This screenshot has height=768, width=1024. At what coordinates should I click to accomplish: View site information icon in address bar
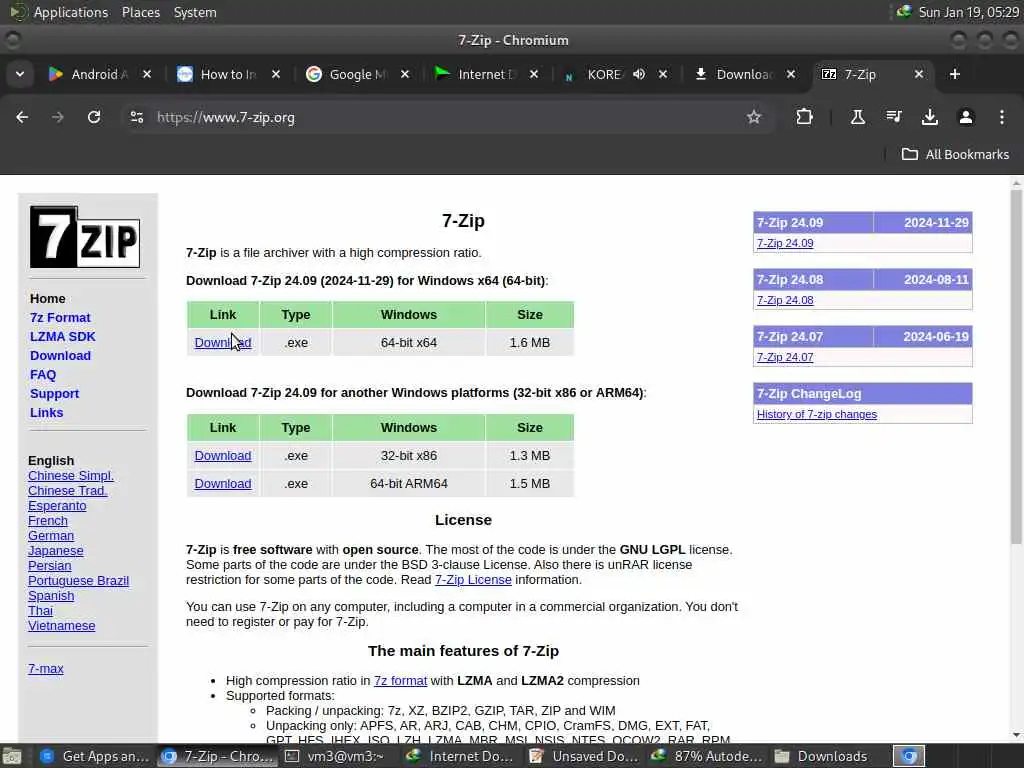click(136, 117)
